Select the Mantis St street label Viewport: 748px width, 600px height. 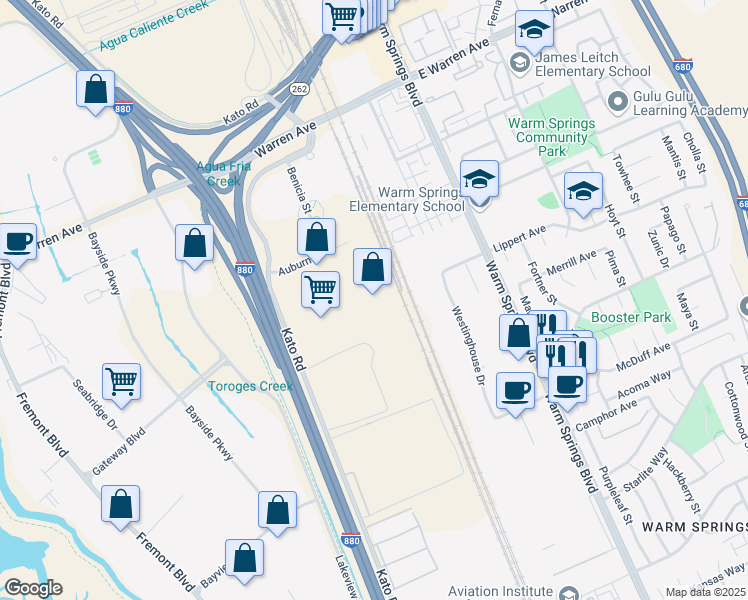coord(673,158)
